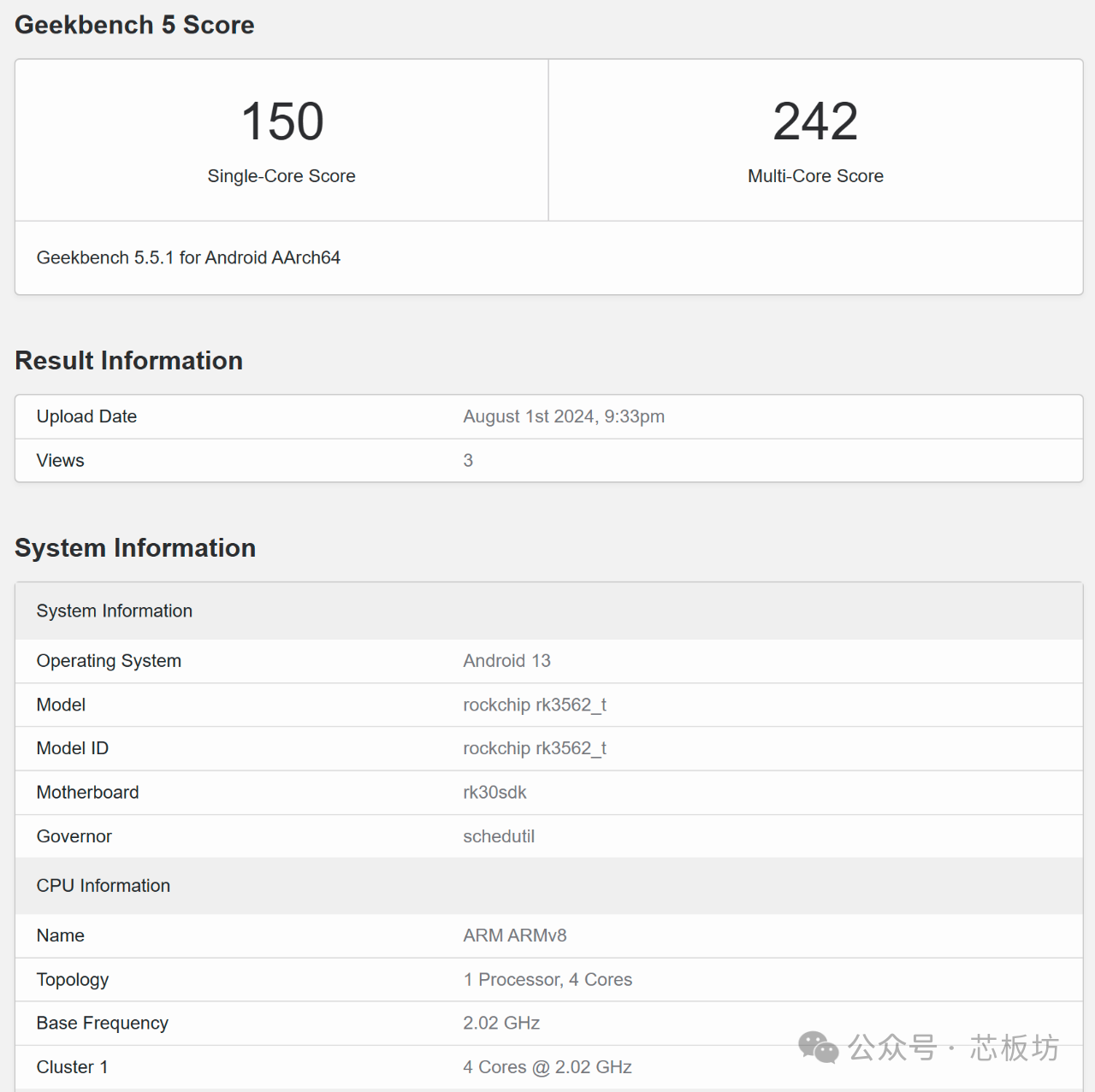Click the Result Information heading
The image size is (1095, 1092).
[128, 361]
